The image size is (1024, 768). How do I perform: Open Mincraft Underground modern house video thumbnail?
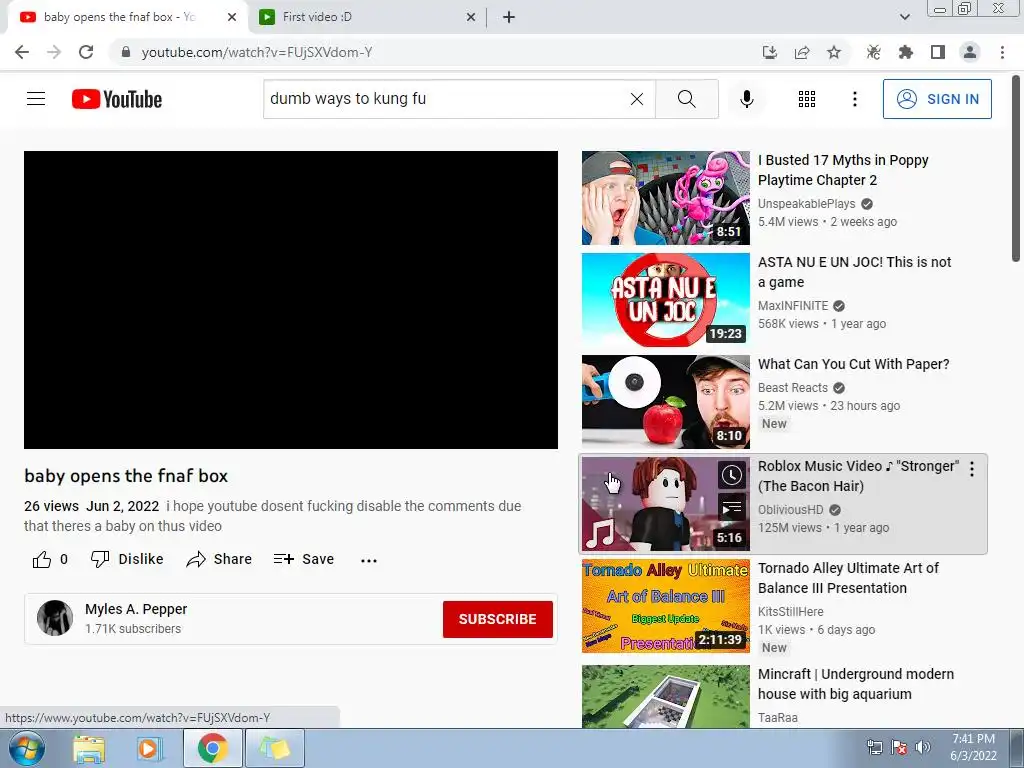[x=665, y=696]
